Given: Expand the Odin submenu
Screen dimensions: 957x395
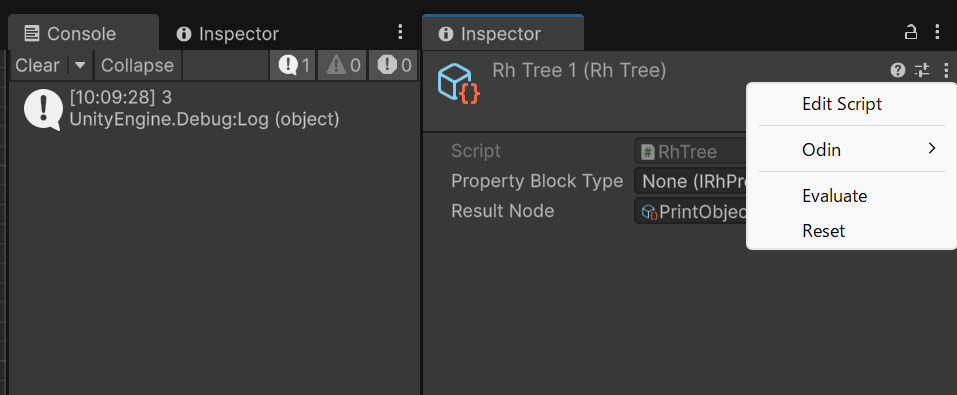Looking at the screenshot, I should click(851, 149).
